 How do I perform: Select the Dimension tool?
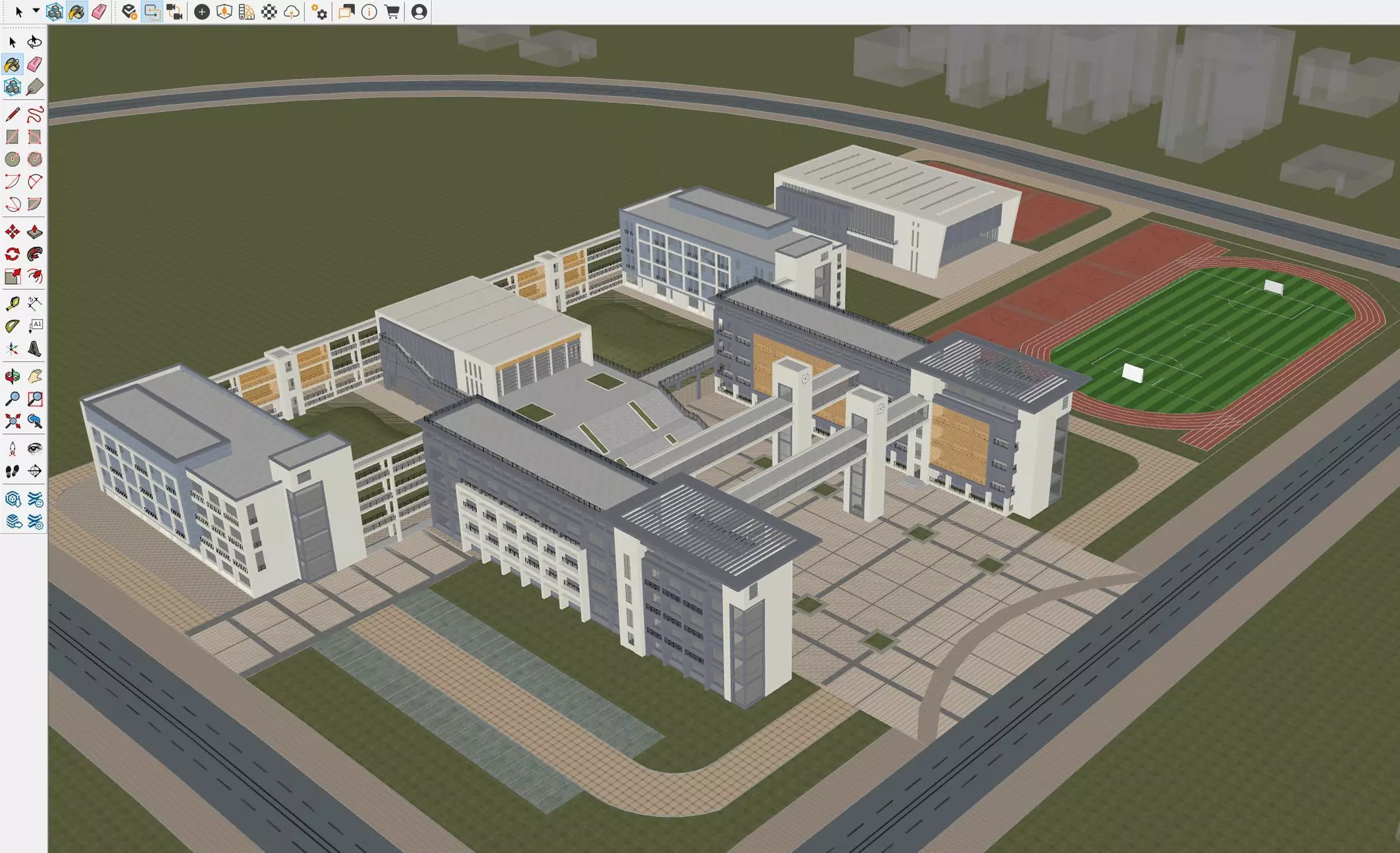34,304
